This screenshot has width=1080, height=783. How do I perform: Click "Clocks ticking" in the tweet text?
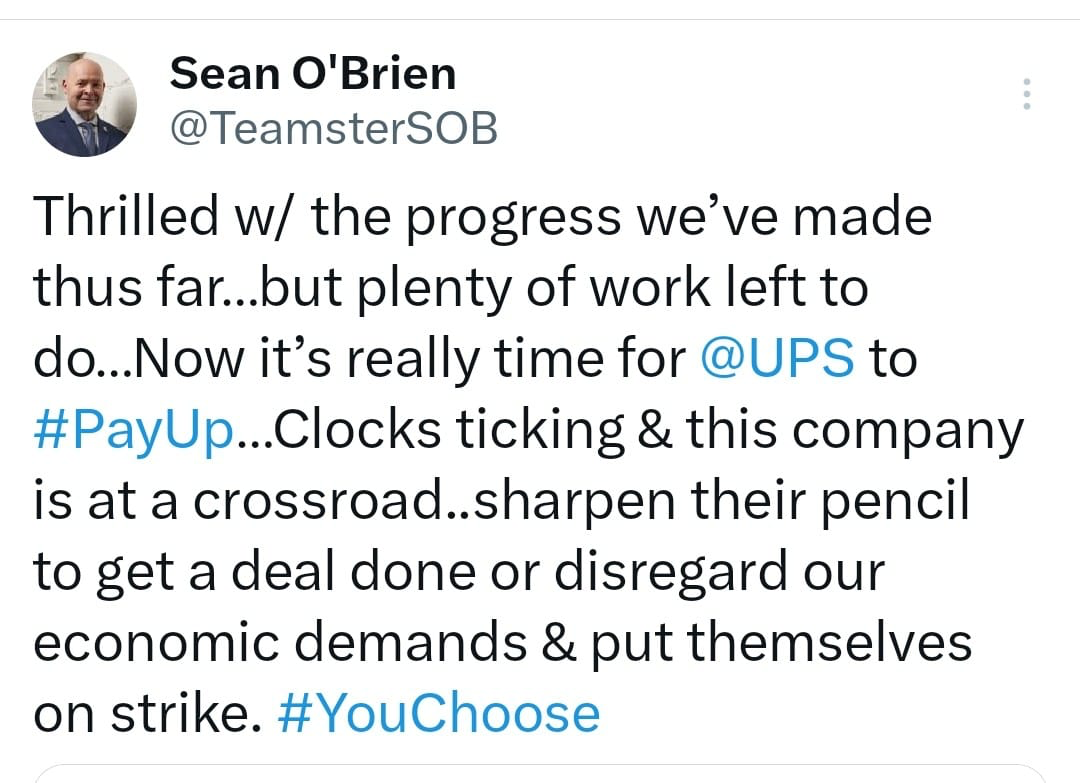[x=449, y=431]
